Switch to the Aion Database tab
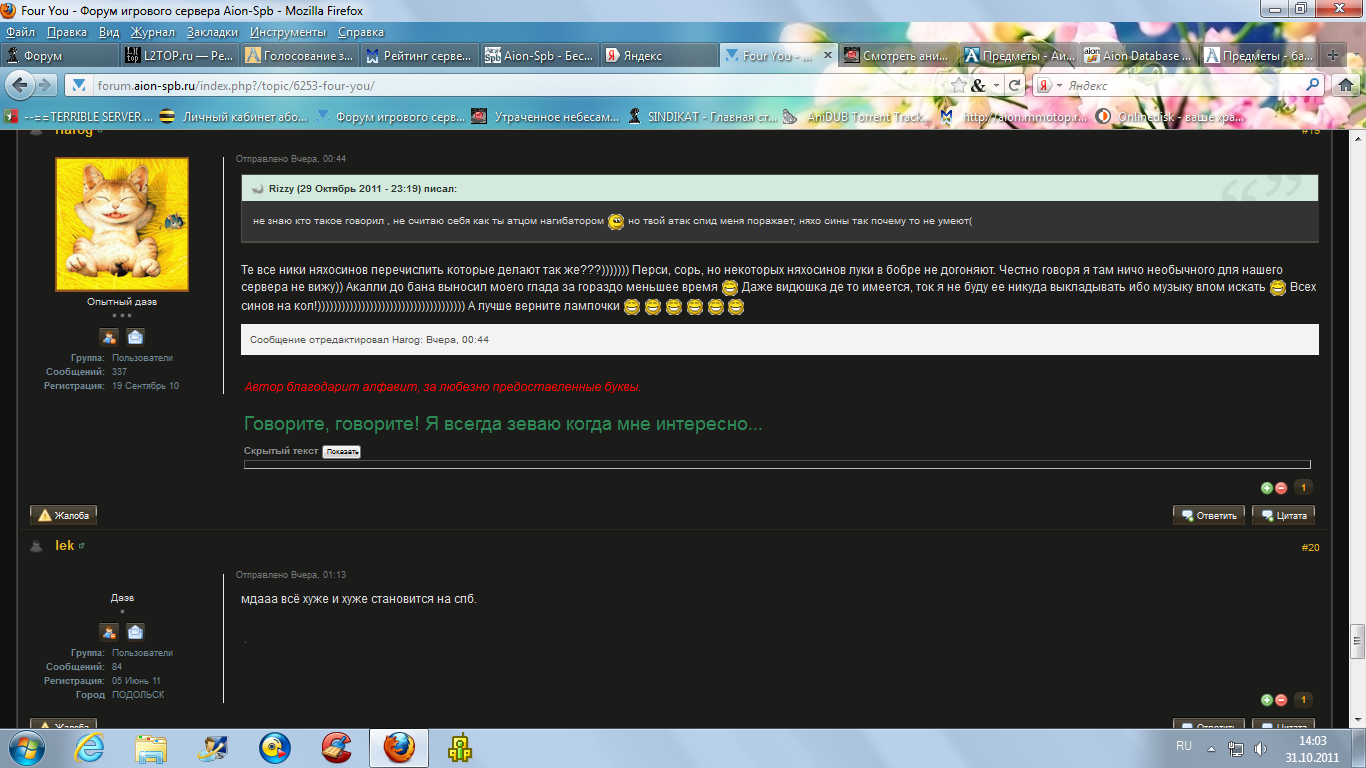1366x768 pixels. click(1139, 56)
